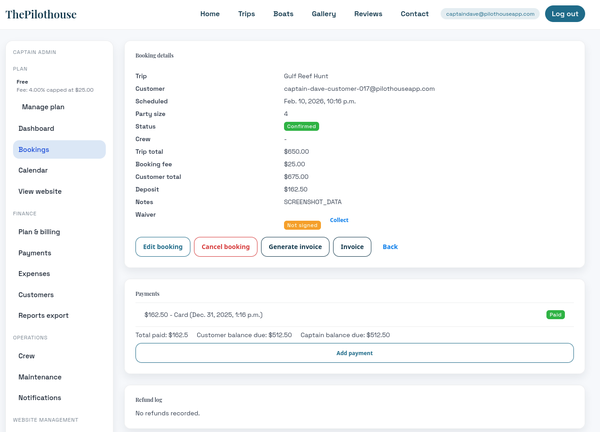The image size is (600, 432).
Task: Open the Gallery page
Action: [323, 14]
